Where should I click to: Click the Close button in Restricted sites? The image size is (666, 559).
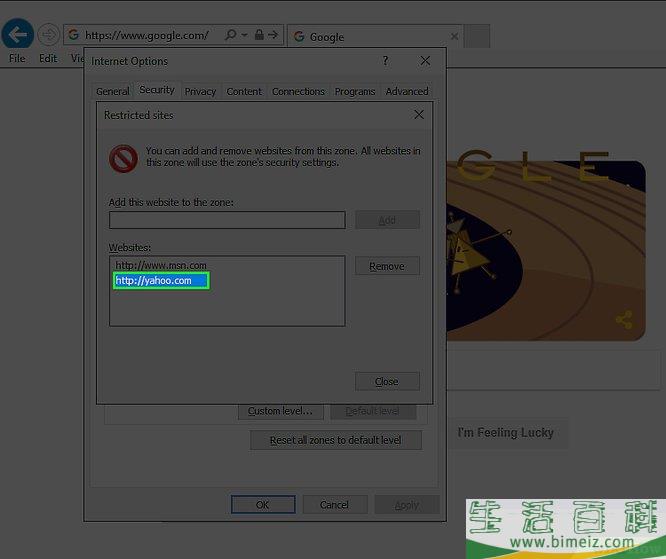click(x=387, y=381)
